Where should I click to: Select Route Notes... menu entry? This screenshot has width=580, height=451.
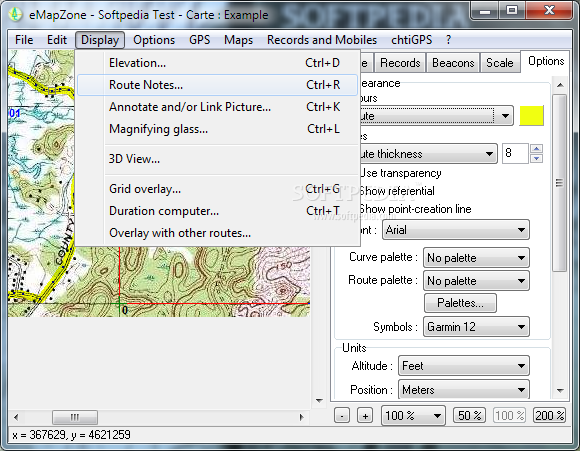(218, 85)
